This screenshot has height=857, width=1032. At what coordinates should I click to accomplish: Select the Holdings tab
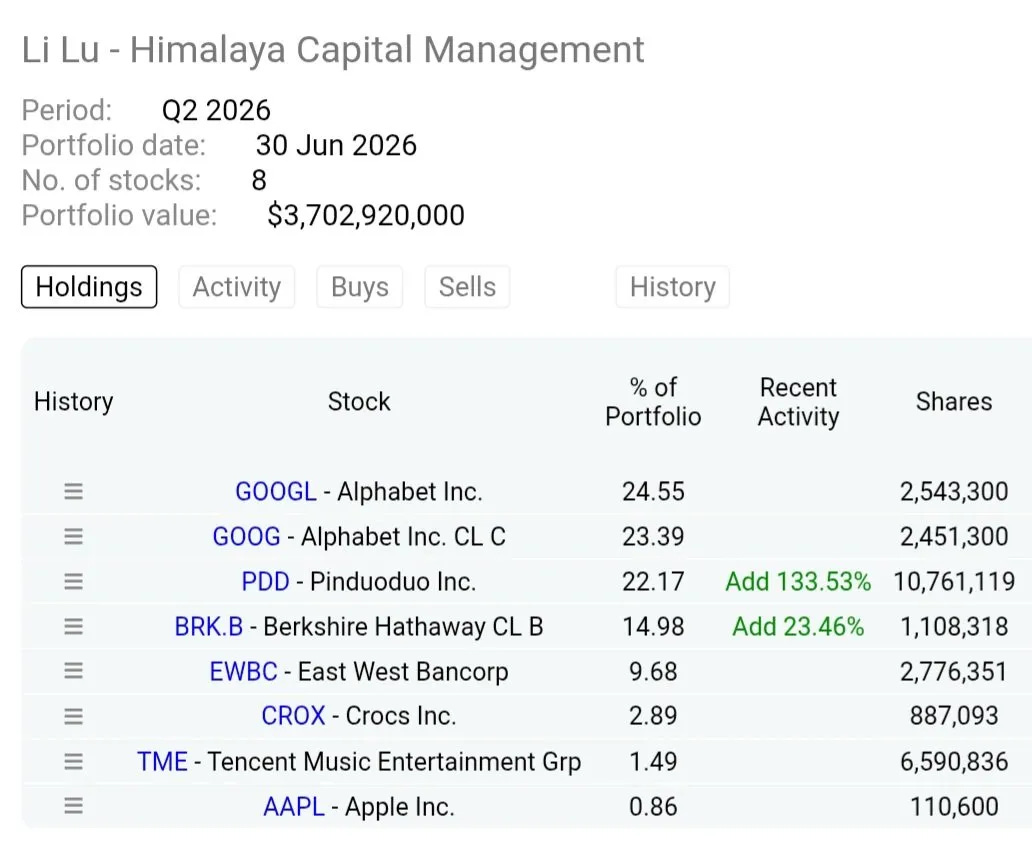89,287
